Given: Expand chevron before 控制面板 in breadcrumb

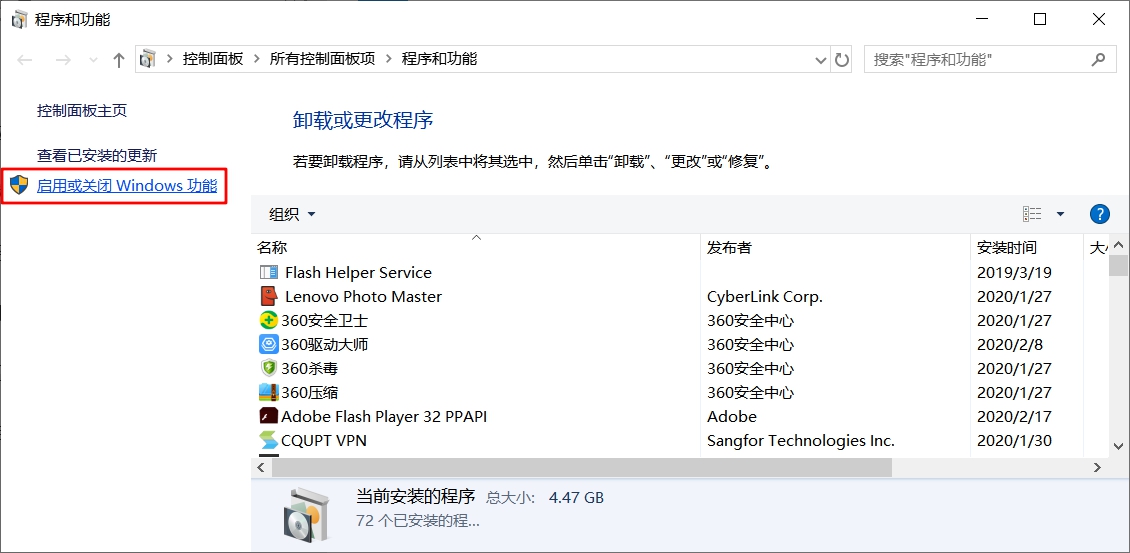Looking at the screenshot, I should (x=169, y=59).
